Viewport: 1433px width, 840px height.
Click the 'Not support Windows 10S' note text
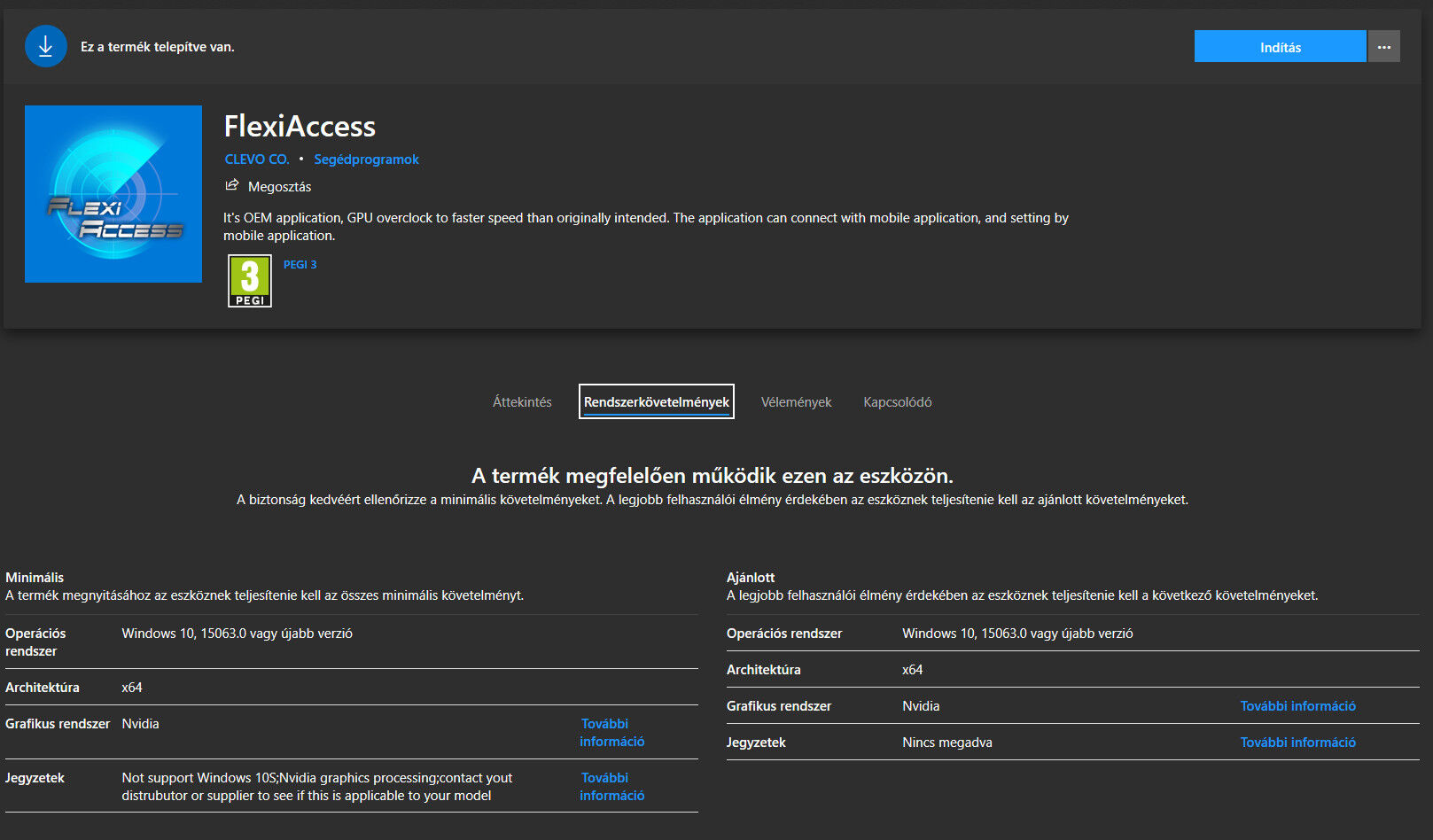click(317, 787)
